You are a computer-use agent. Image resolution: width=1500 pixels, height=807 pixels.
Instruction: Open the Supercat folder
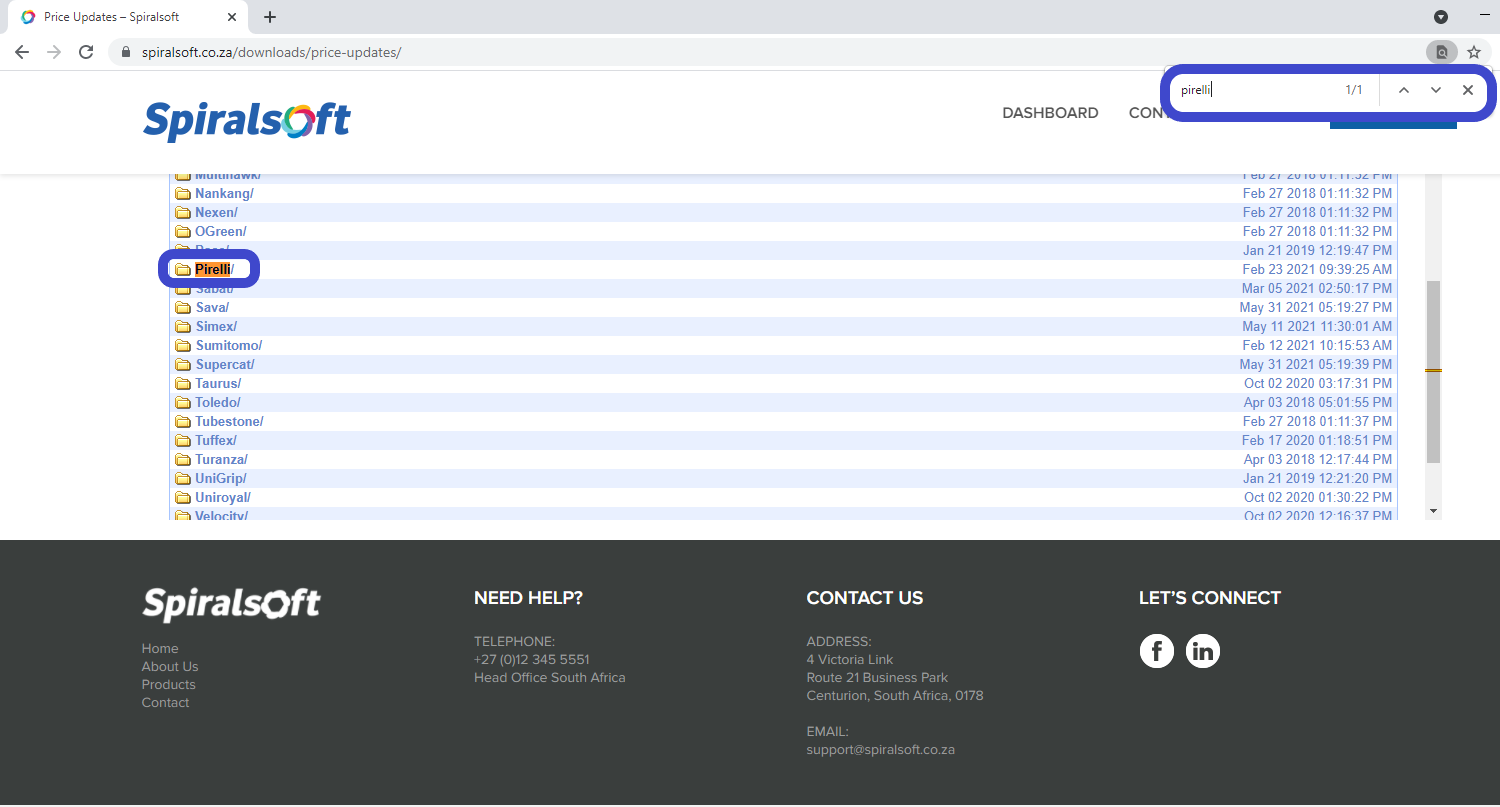[x=225, y=364]
